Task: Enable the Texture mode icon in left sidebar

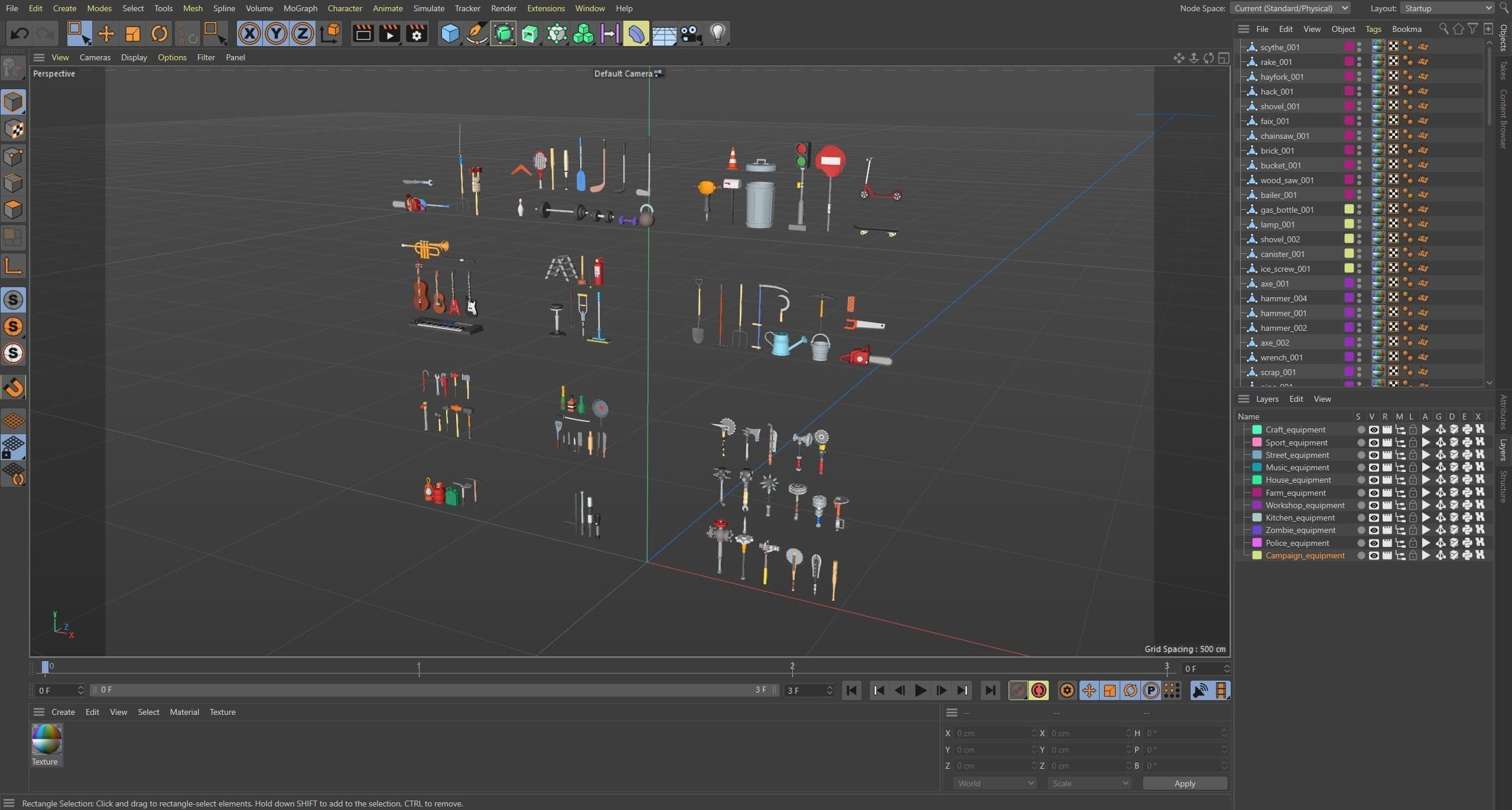Action: coord(13,129)
